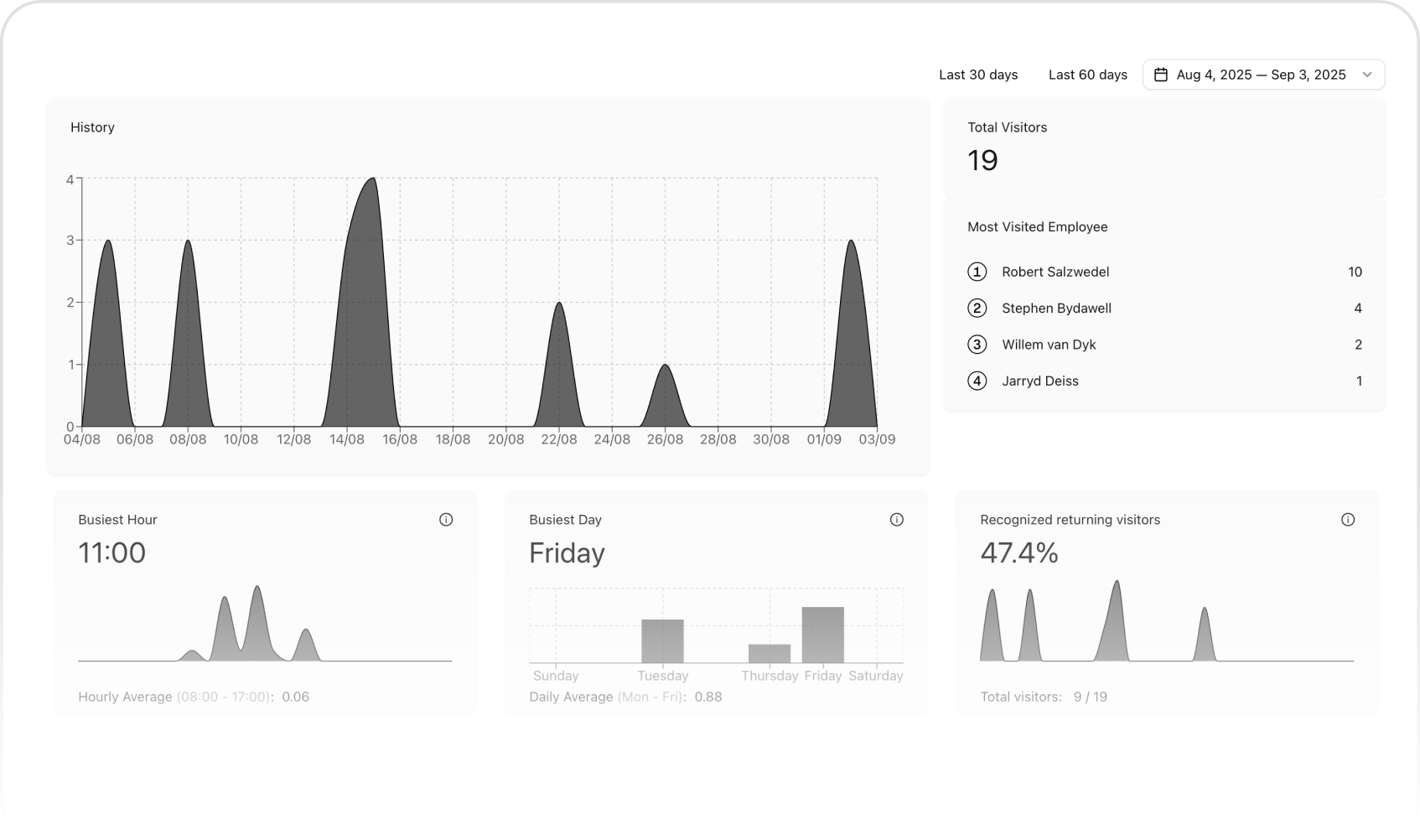This screenshot has width=1420, height=840.
Task: Click rank 3 circle beside Willem van Dyk
Action: [977, 345]
